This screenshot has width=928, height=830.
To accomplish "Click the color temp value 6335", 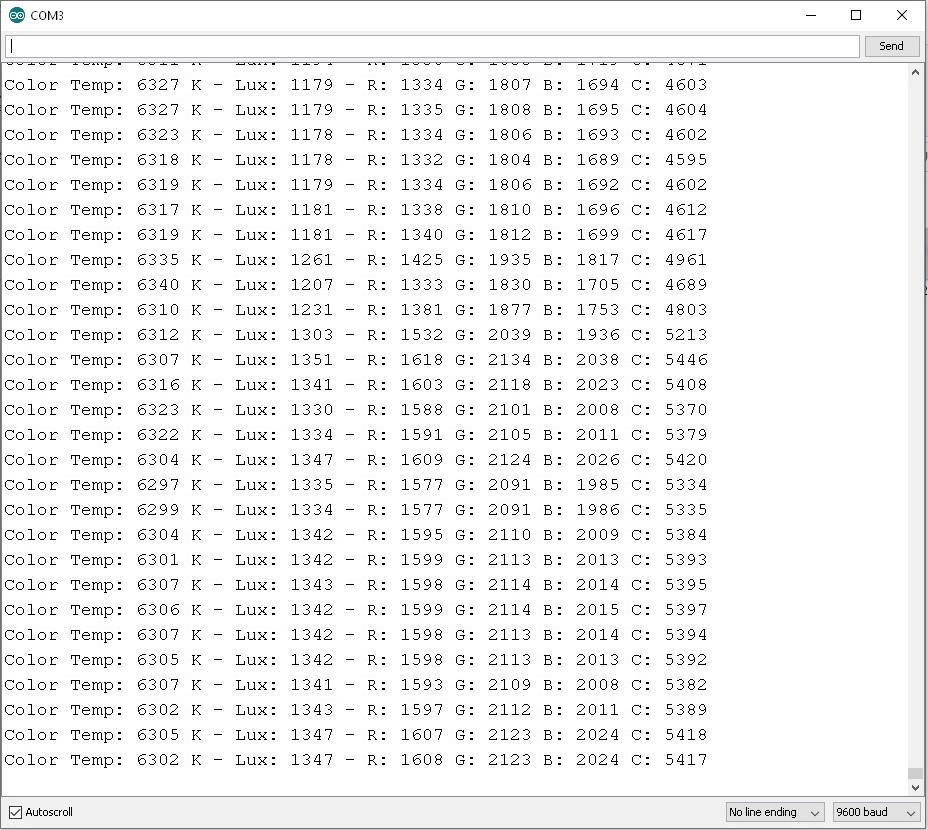I will [158, 260].
